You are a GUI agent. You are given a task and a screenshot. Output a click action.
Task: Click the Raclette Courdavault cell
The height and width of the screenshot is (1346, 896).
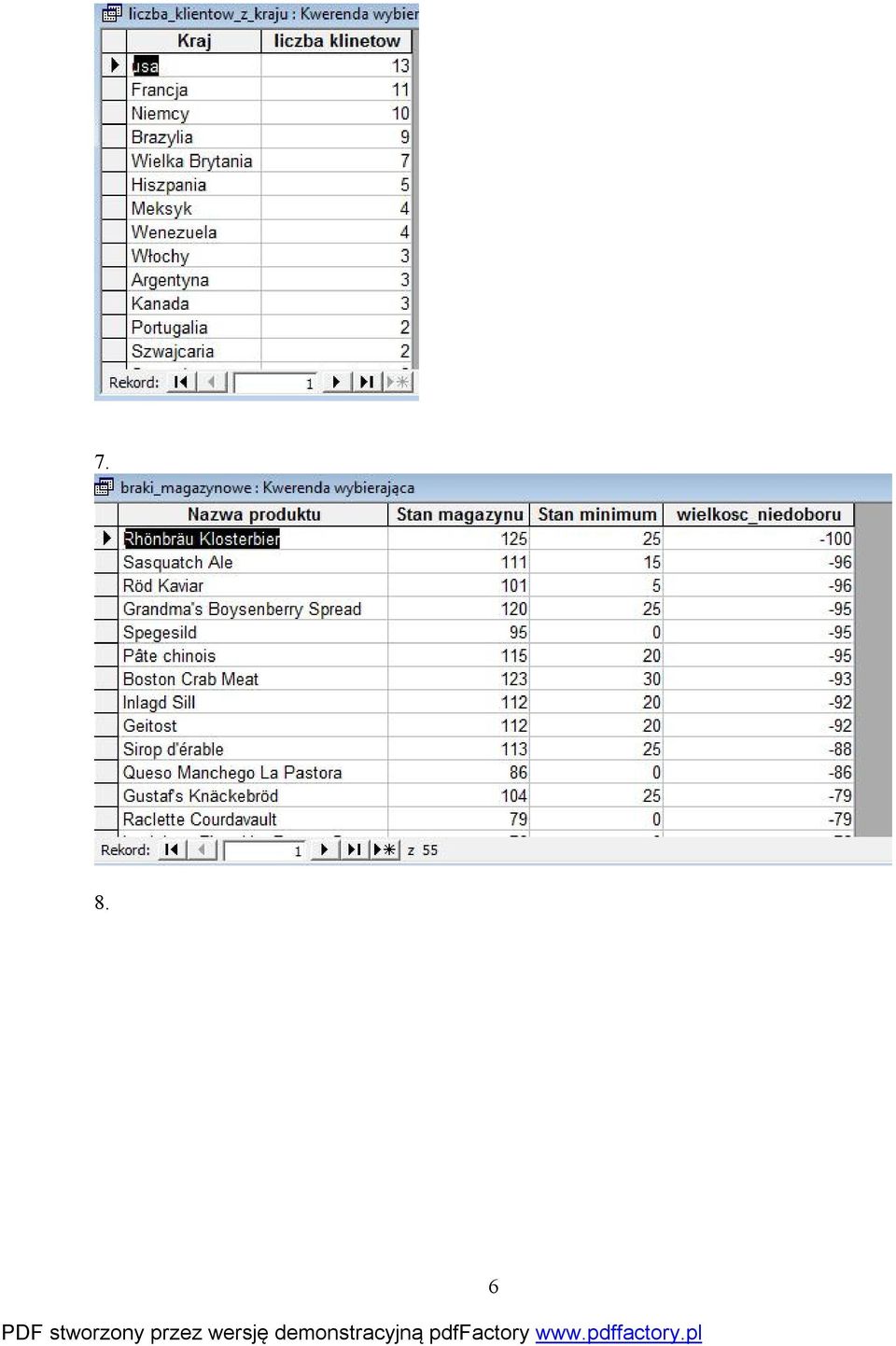[253, 819]
